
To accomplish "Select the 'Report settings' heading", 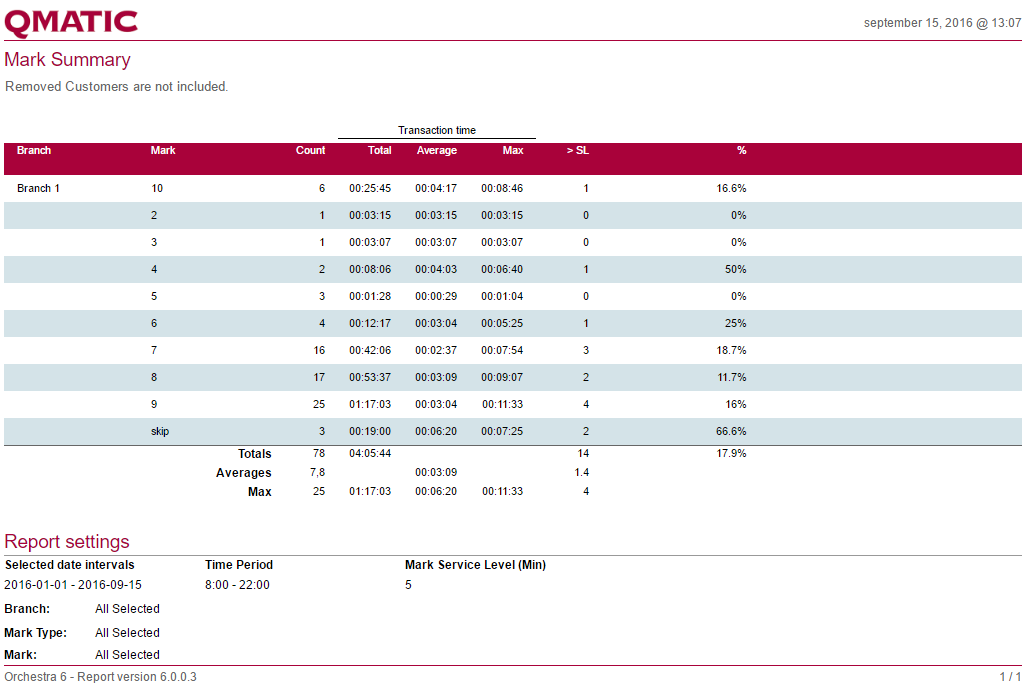I will (x=67, y=542).
